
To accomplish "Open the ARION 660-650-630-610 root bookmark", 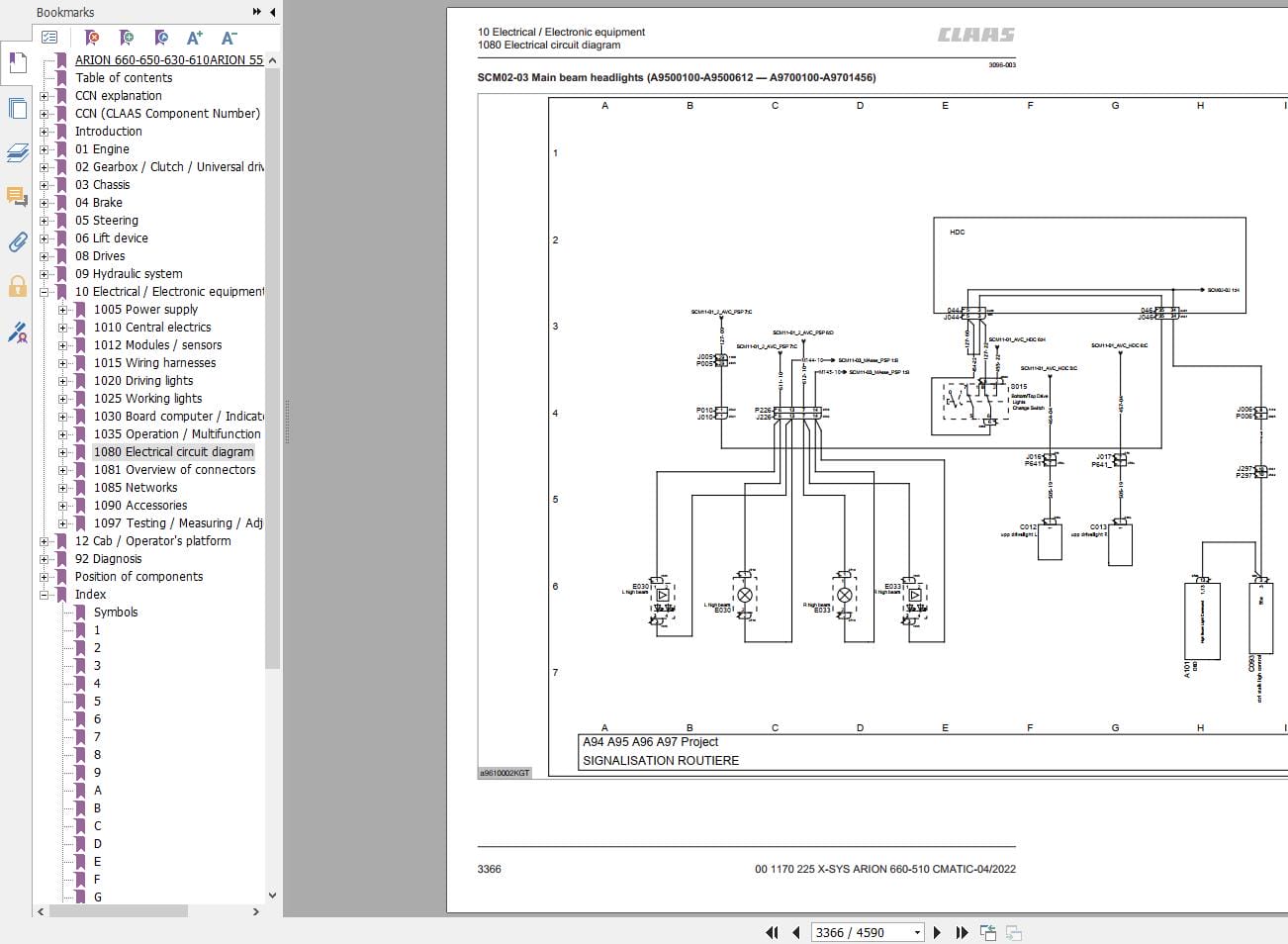I will tap(169, 60).
